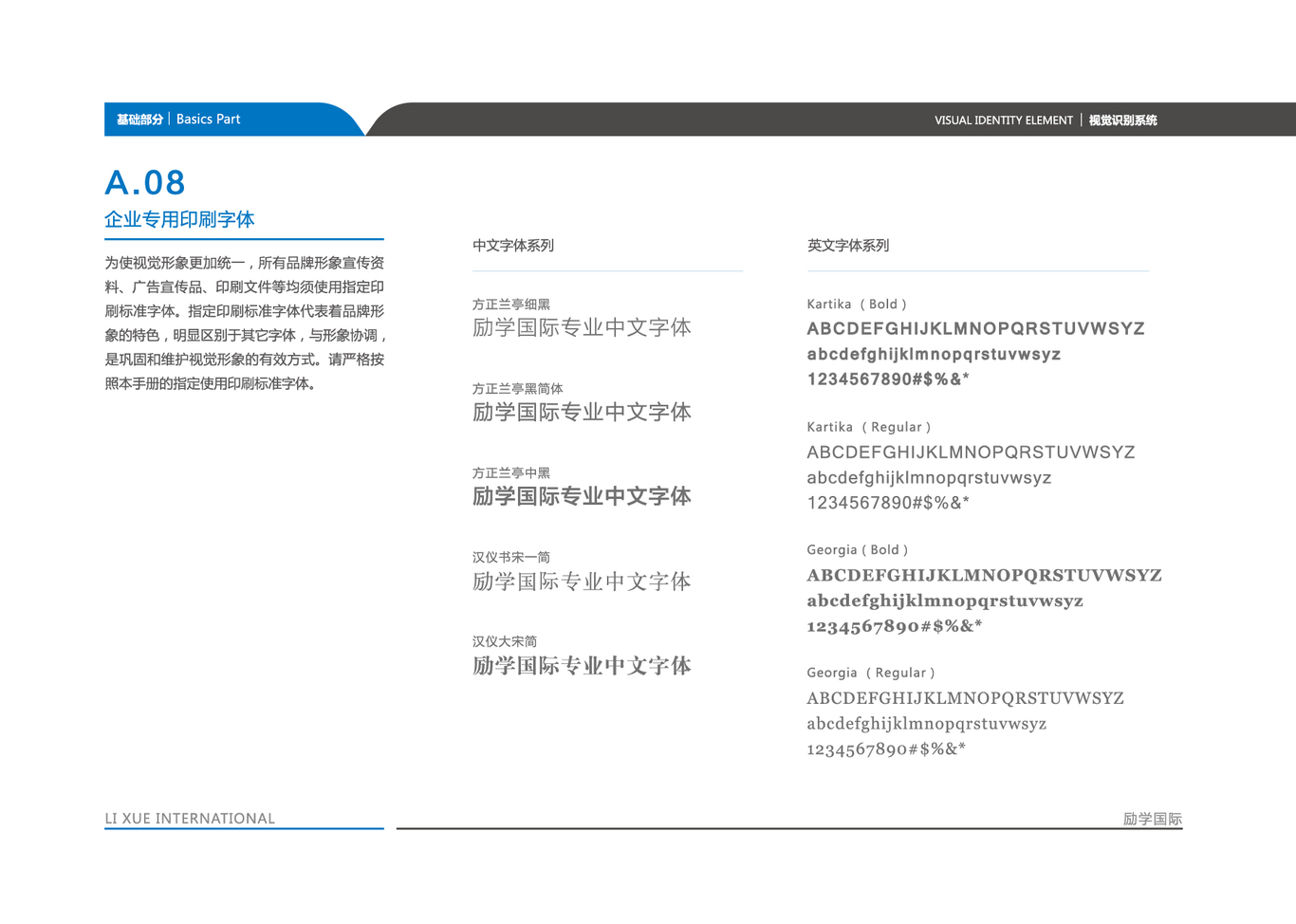Viewport: 1296px width, 924px height.
Task: Click the Georgia Bold lowercase alphabet line
Action: click(945, 601)
